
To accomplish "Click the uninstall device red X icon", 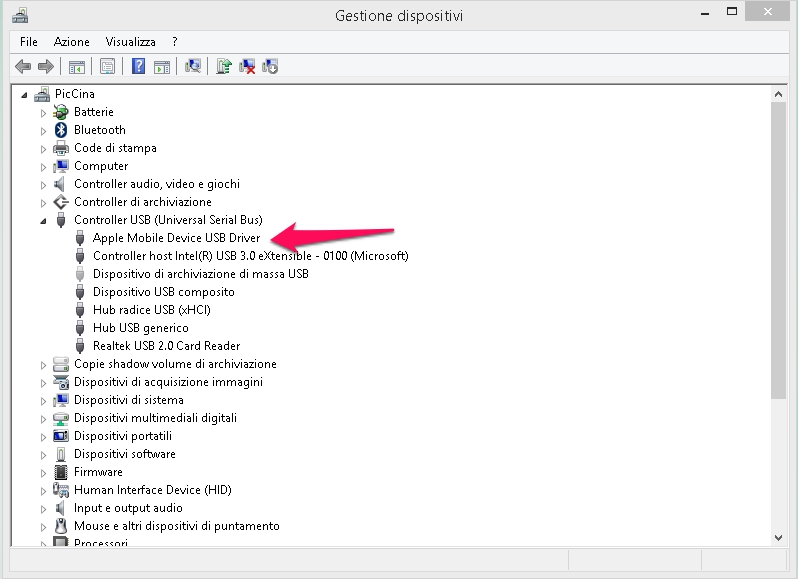I will click(247, 67).
